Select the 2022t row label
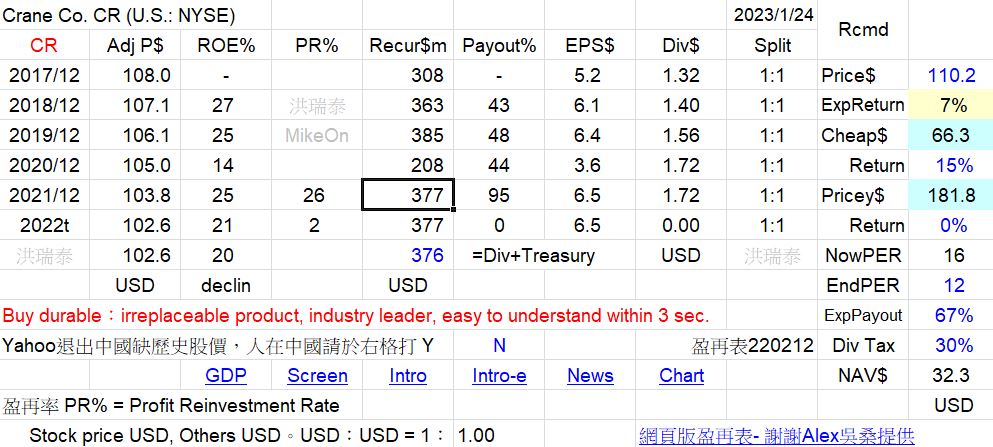This screenshot has width=993, height=447. [44, 225]
